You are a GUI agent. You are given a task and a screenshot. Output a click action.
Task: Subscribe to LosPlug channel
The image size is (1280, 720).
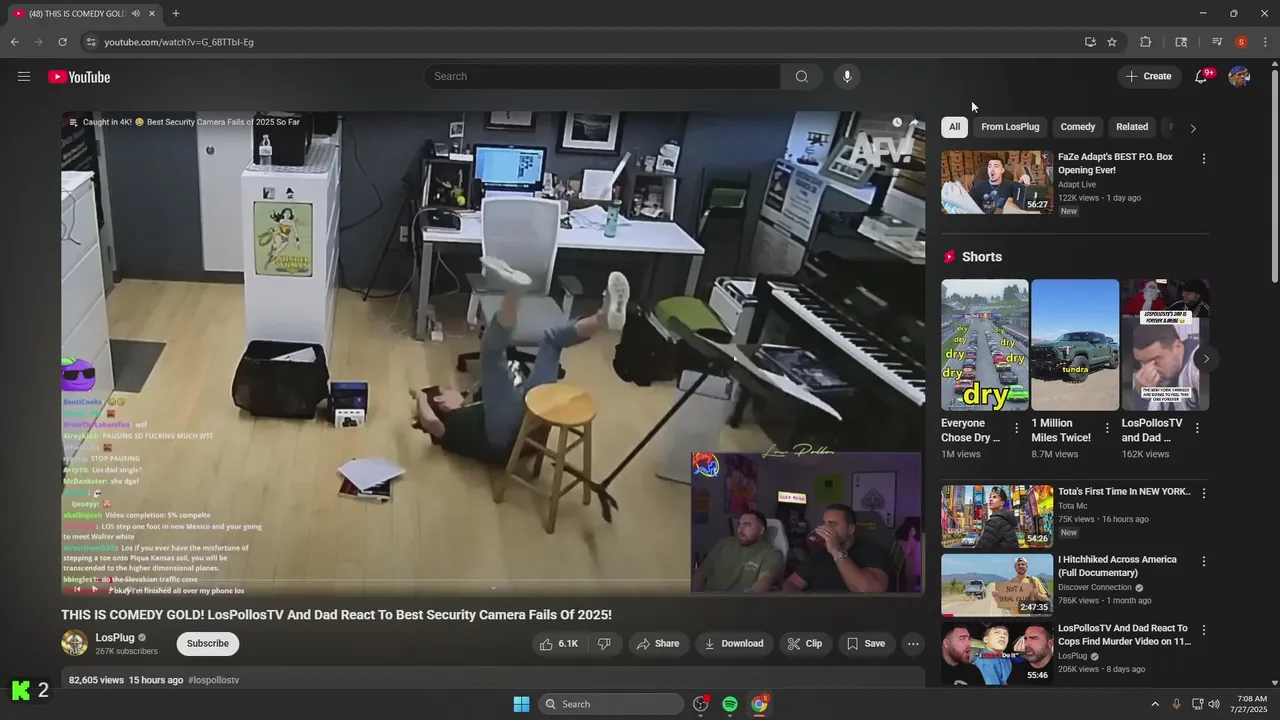point(208,644)
